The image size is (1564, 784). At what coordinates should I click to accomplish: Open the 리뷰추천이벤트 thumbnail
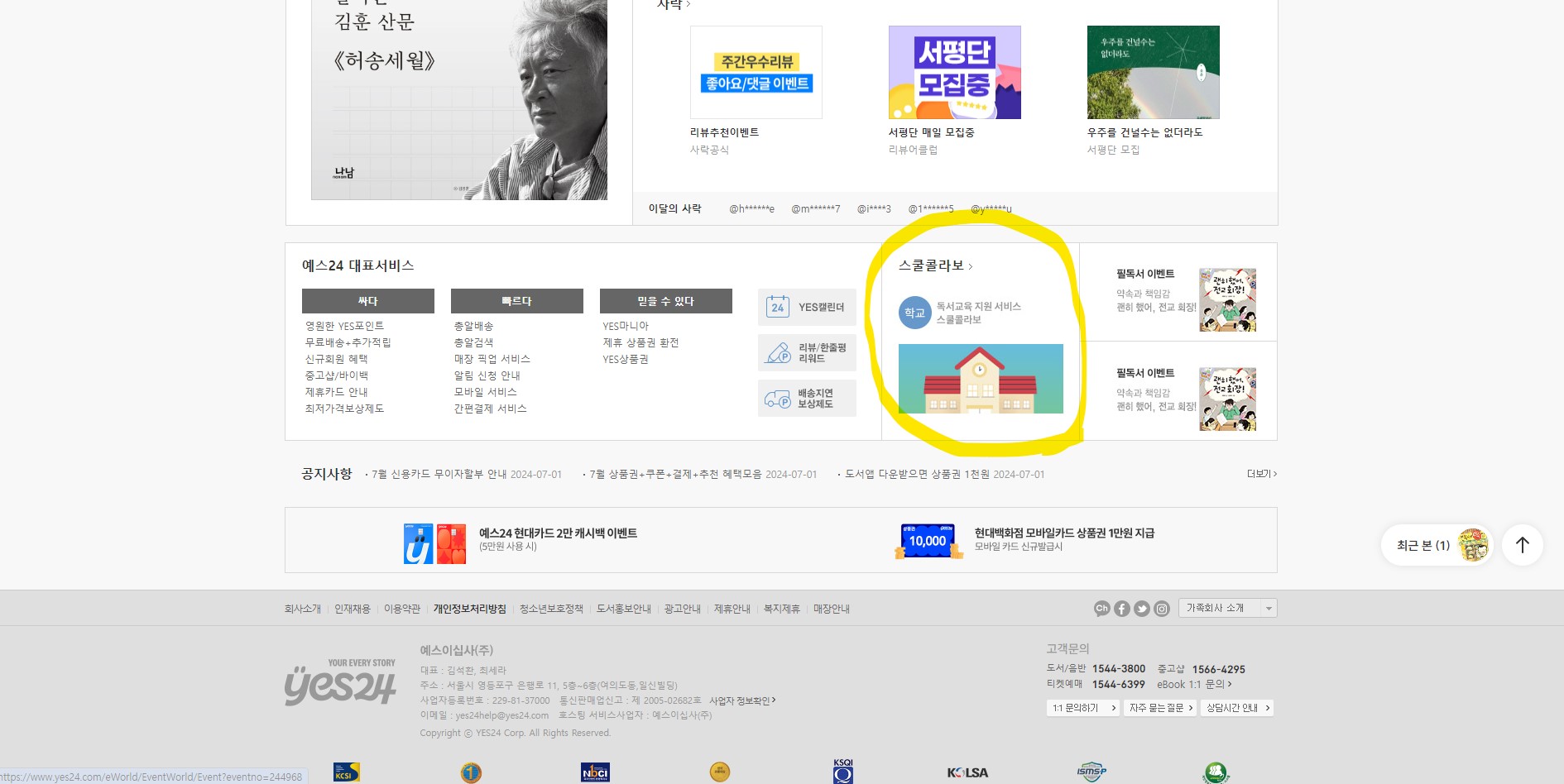(x=756, y=72)
